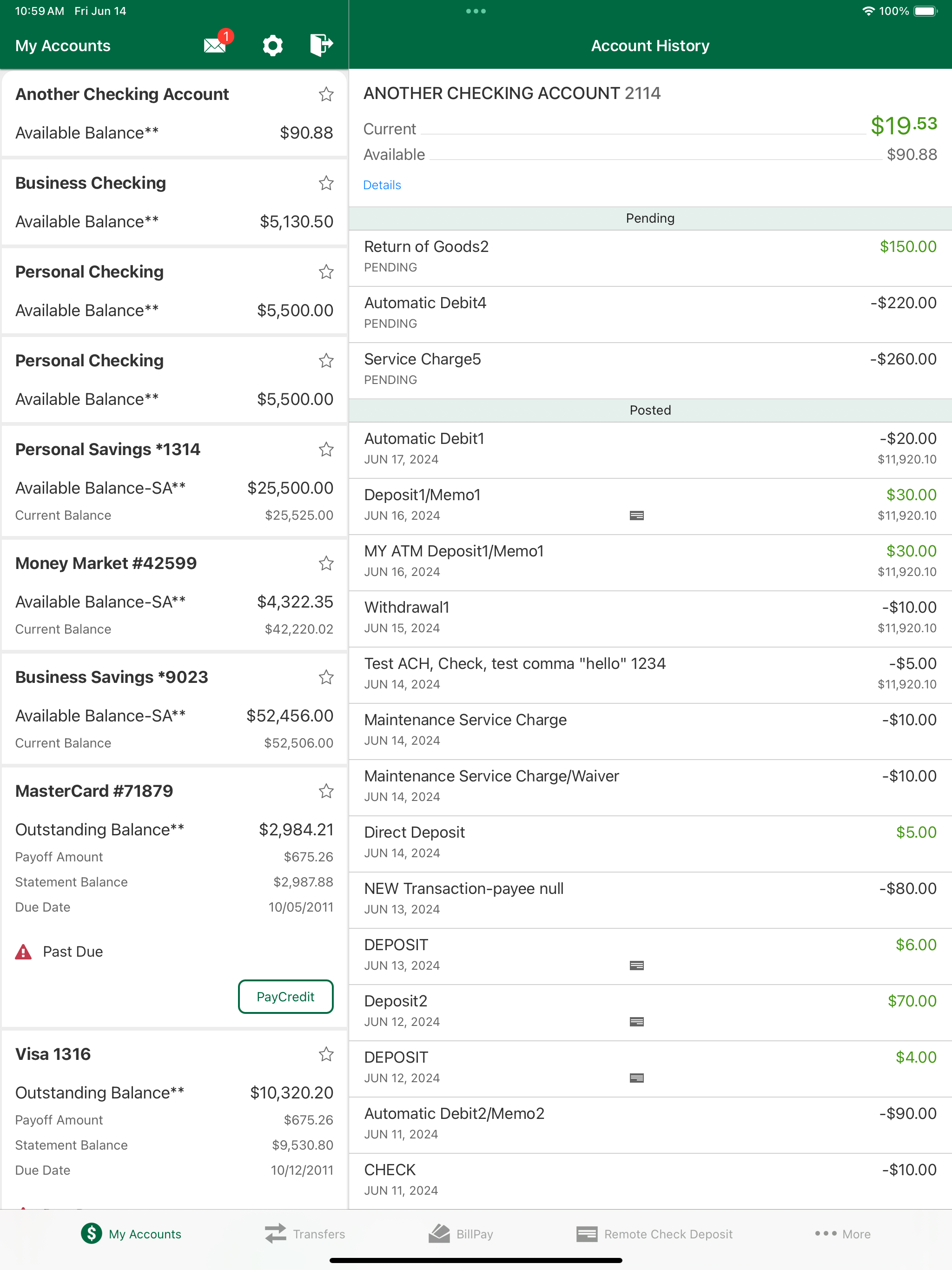Switch to Remote Check Deposit tab
Screen dimensions: 952x1270
654,1234
